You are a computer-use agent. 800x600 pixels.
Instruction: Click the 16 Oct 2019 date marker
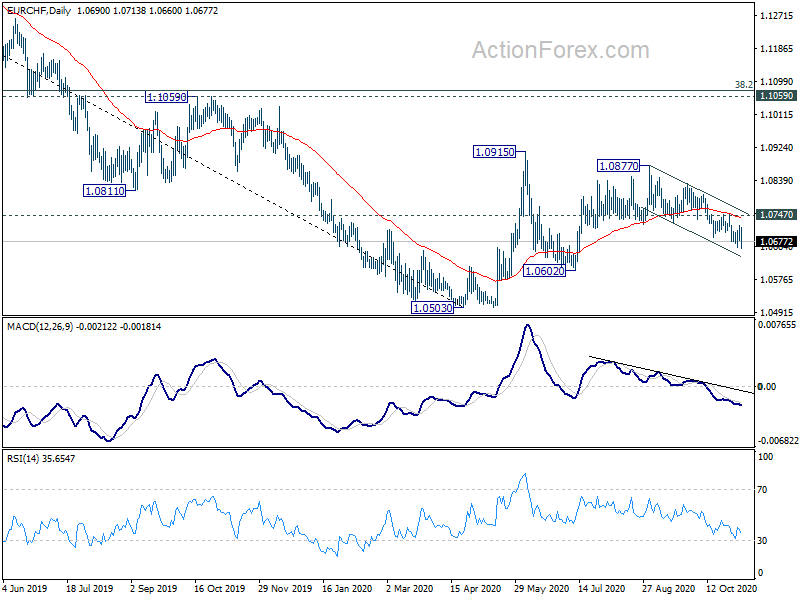tap(219, 588)
